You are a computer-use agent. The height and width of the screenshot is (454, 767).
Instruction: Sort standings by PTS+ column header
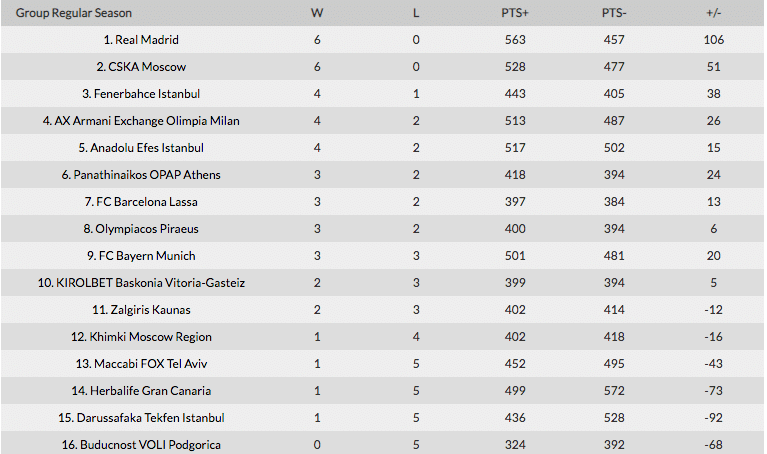coord(515,13)
